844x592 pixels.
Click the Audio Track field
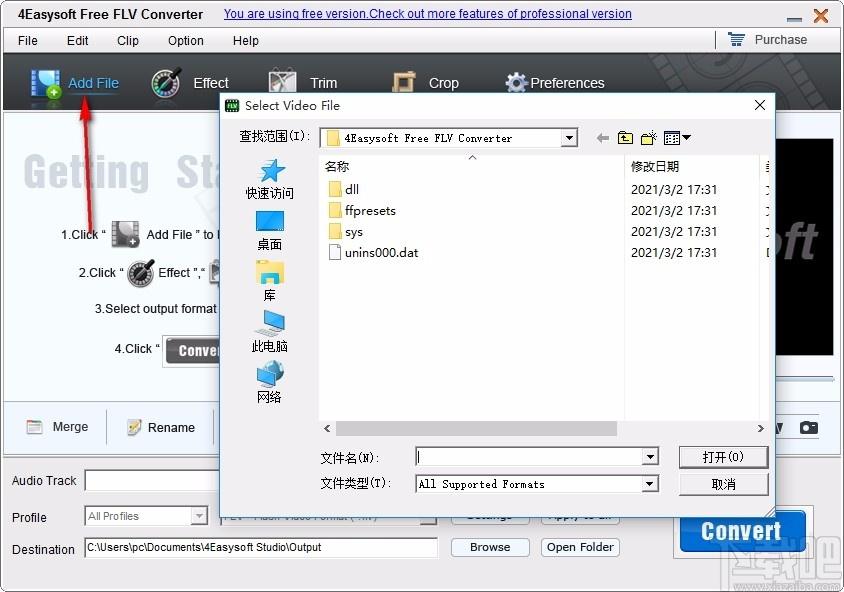click(152, 481)
